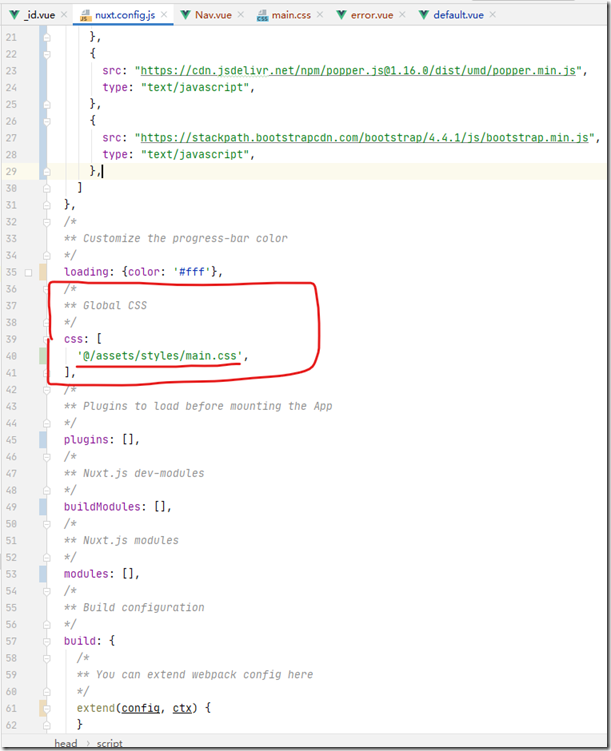Open the default.vue tab

(458, 15)
